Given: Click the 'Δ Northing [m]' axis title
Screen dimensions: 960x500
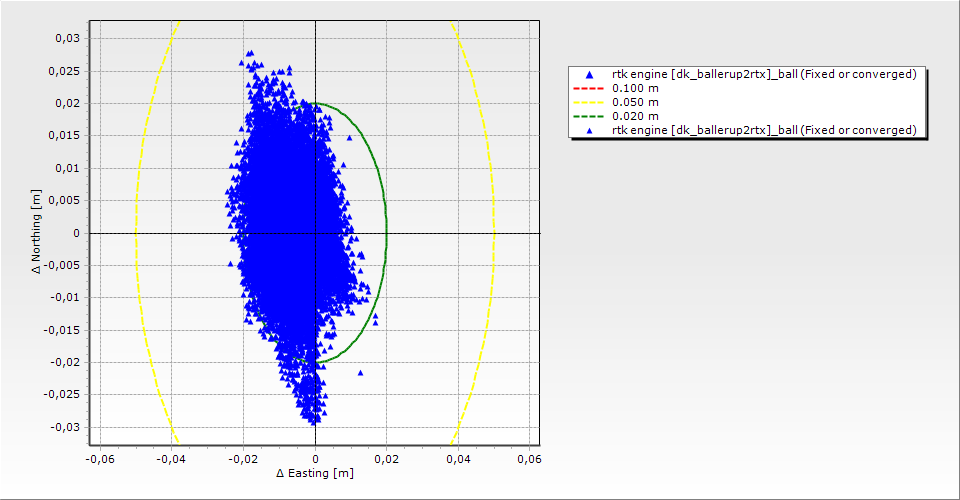Looking at the screenshot, I should (37, 231).
